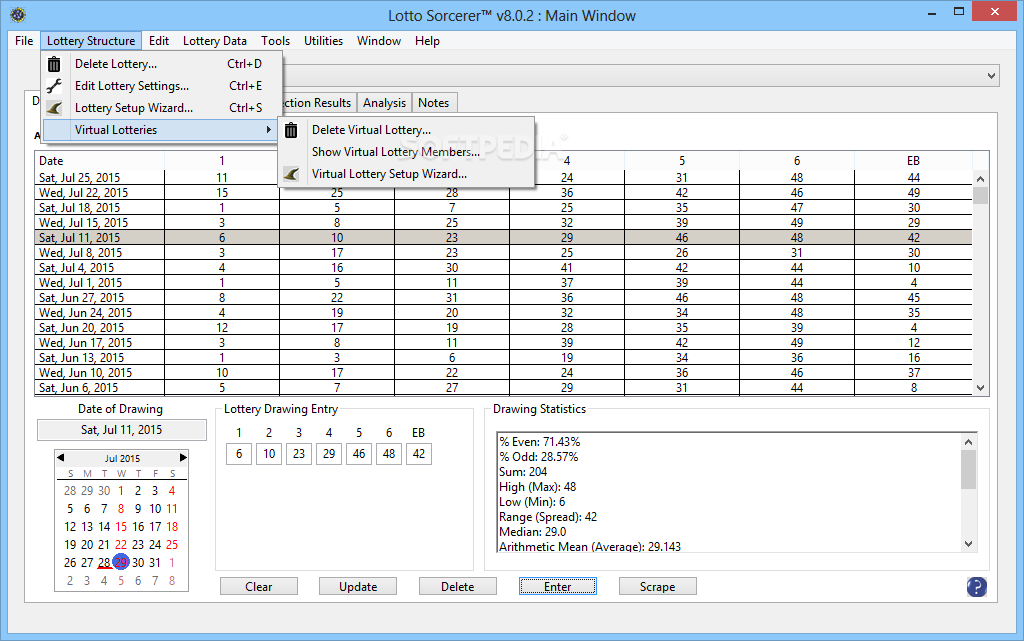
Task: Click the Jul 2015 calendar title
Action: [122, 458]
